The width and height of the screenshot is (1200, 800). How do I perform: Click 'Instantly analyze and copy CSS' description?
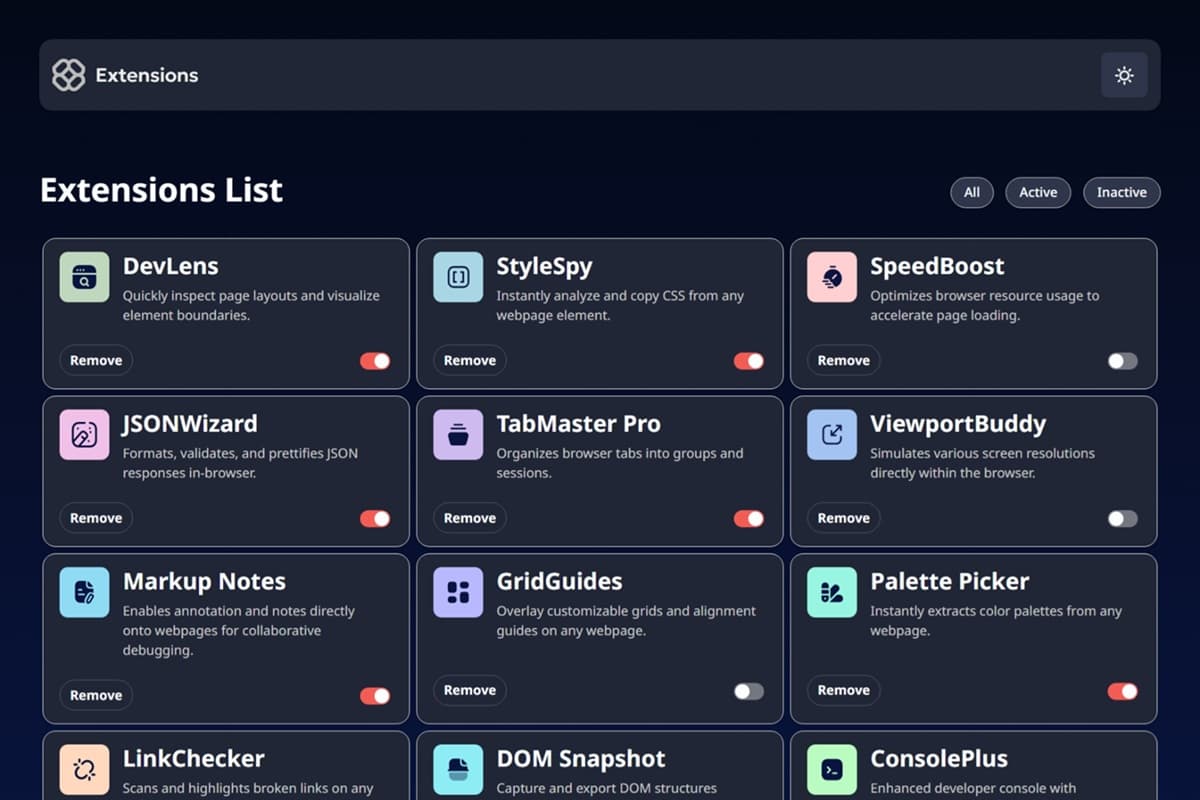click(620, 305)
